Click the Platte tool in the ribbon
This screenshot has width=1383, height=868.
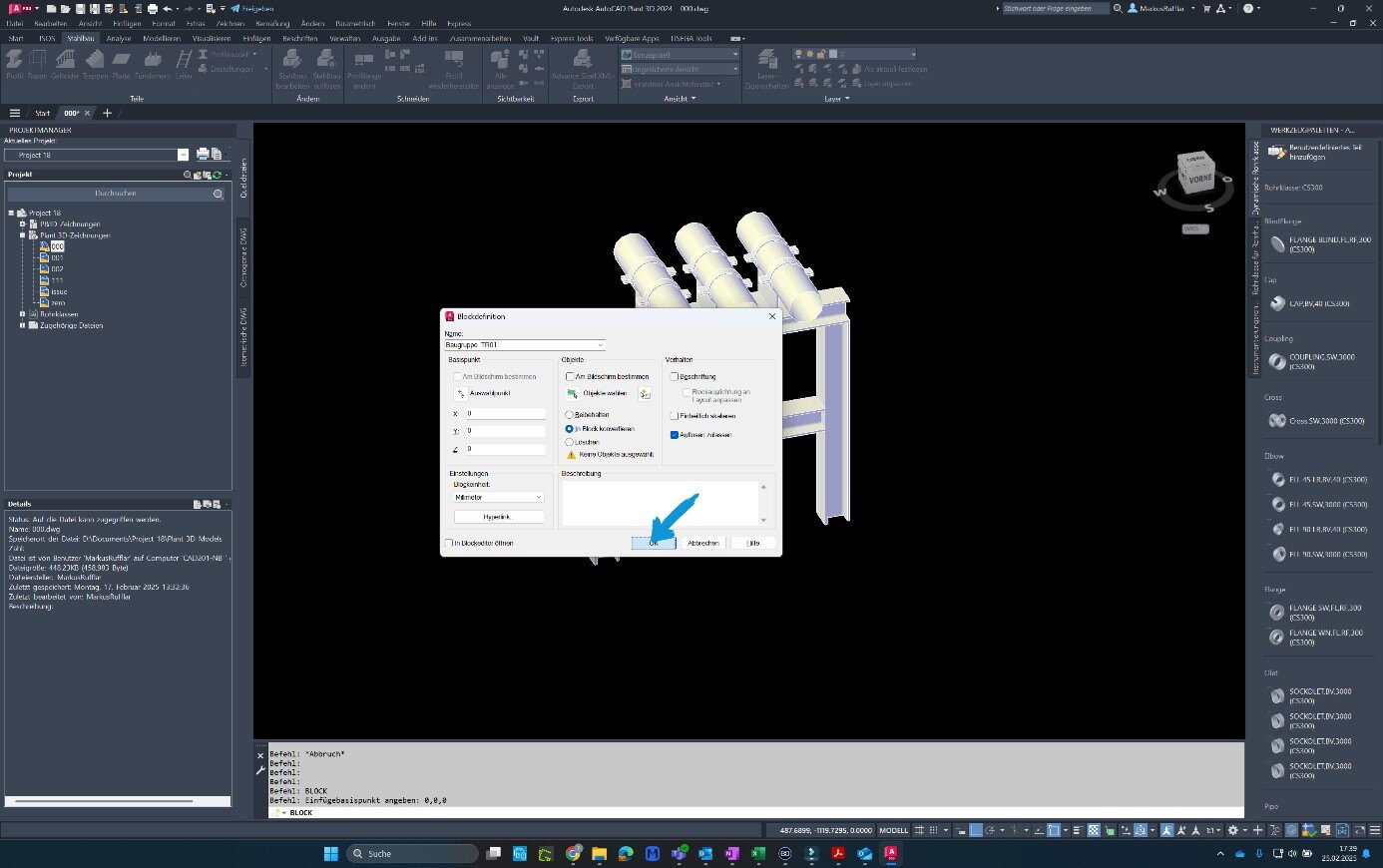click(122, 64)
